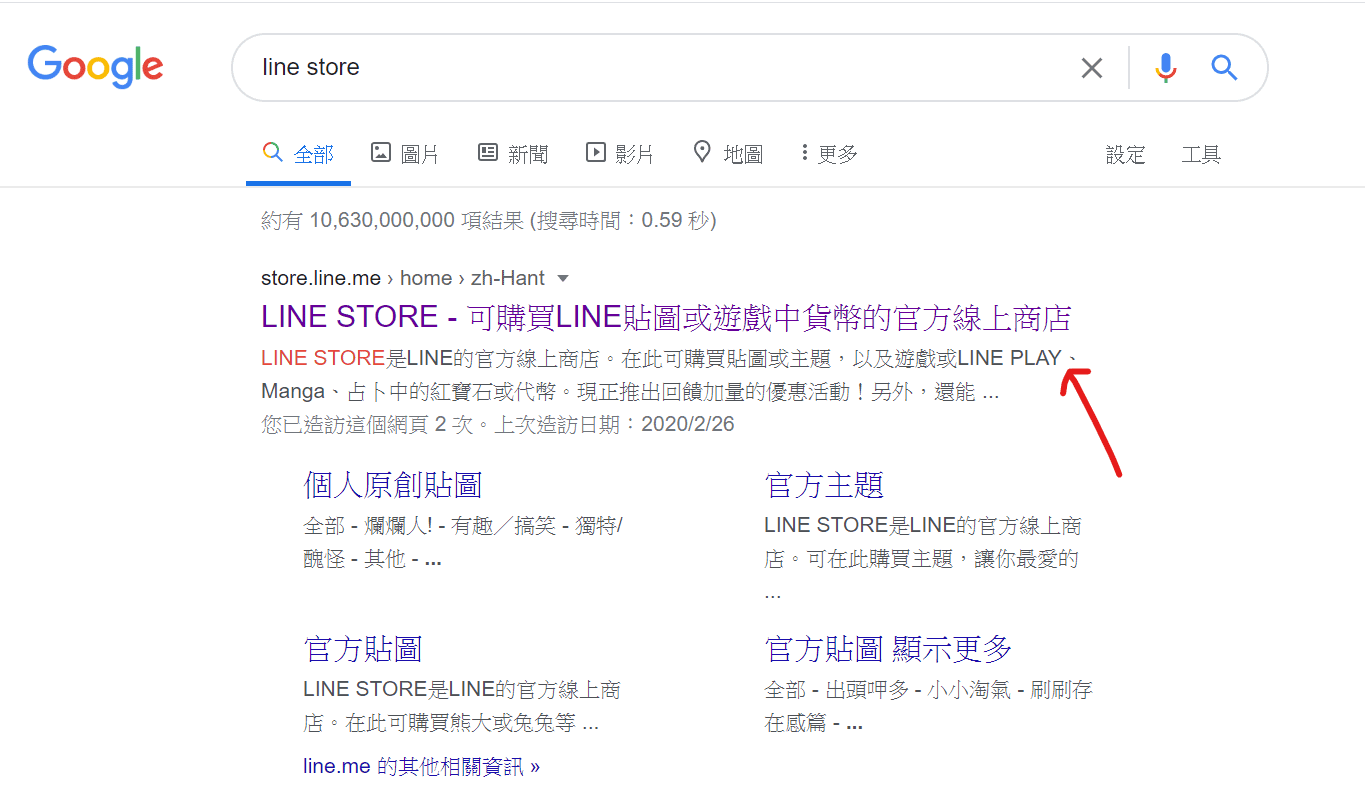Image resolution: width=1365 pixels, height=808 pixels.
Task: Open 更多 via the three-dot icon
Action: pos(805,152)
